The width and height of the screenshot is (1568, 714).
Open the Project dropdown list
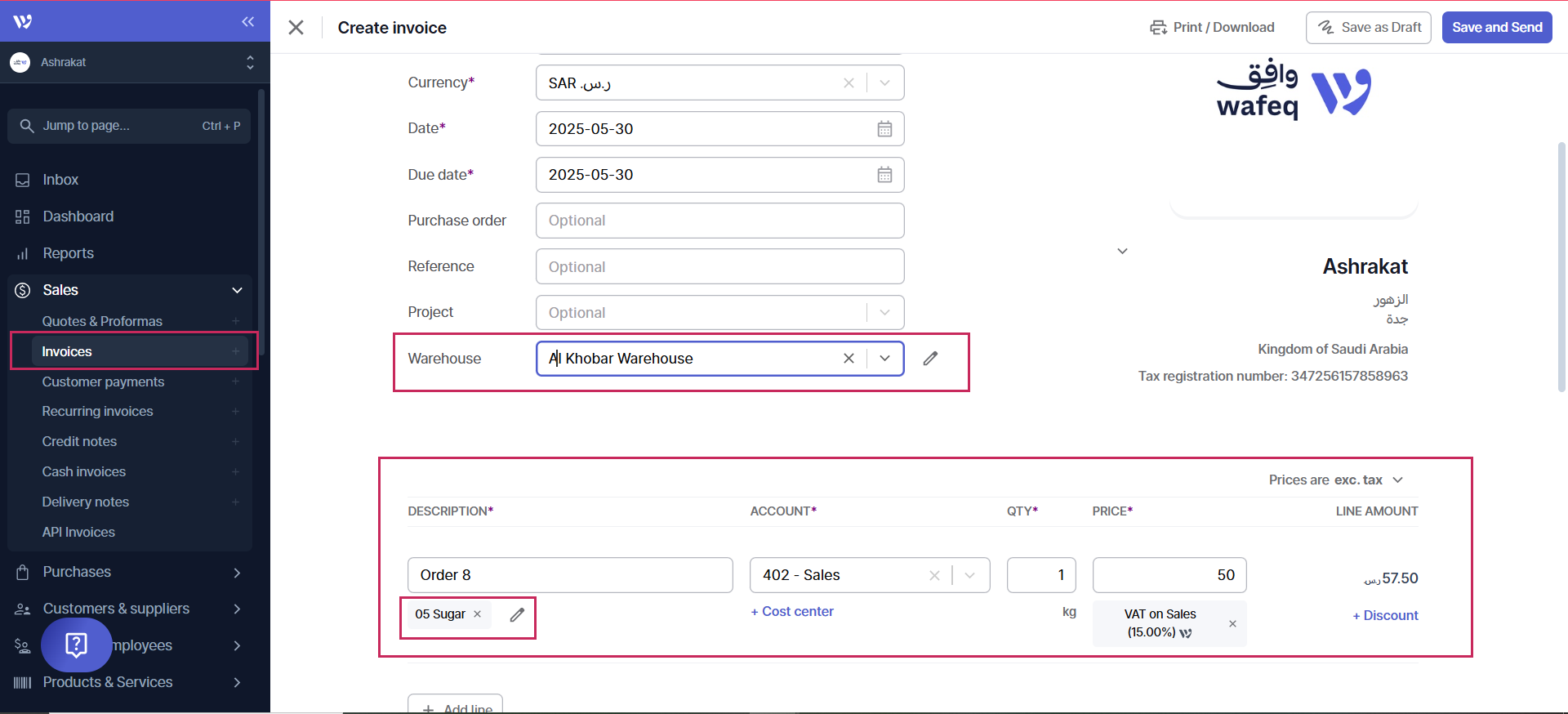[884, 313]
